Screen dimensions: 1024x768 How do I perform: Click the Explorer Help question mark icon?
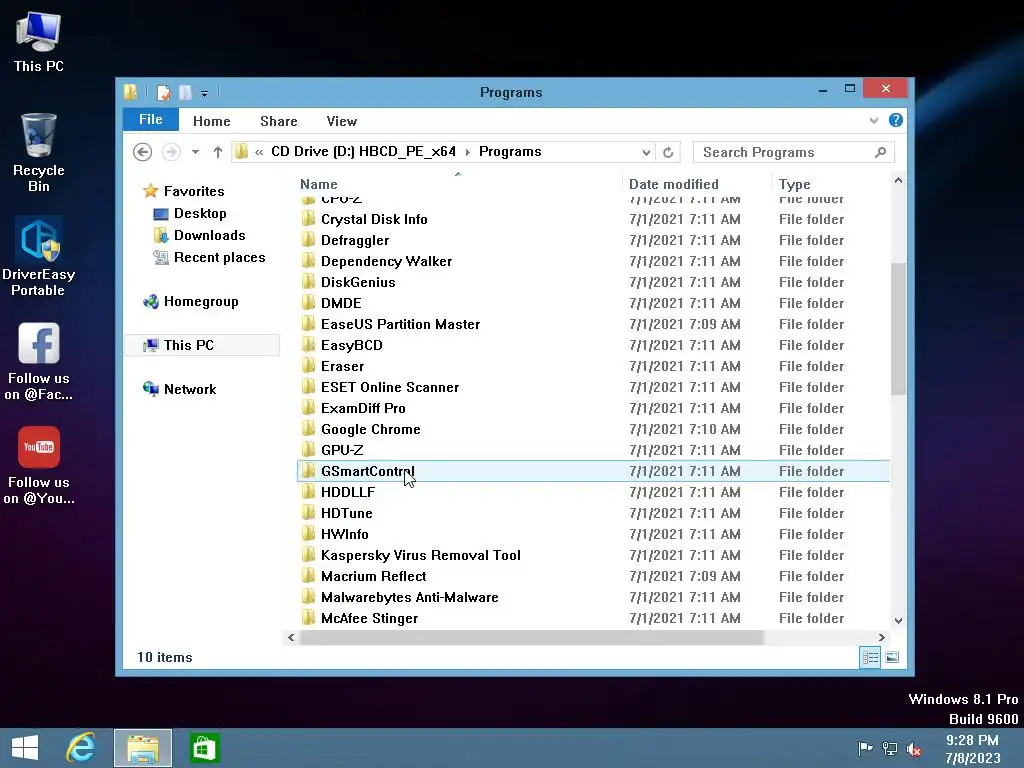[896, 120]
